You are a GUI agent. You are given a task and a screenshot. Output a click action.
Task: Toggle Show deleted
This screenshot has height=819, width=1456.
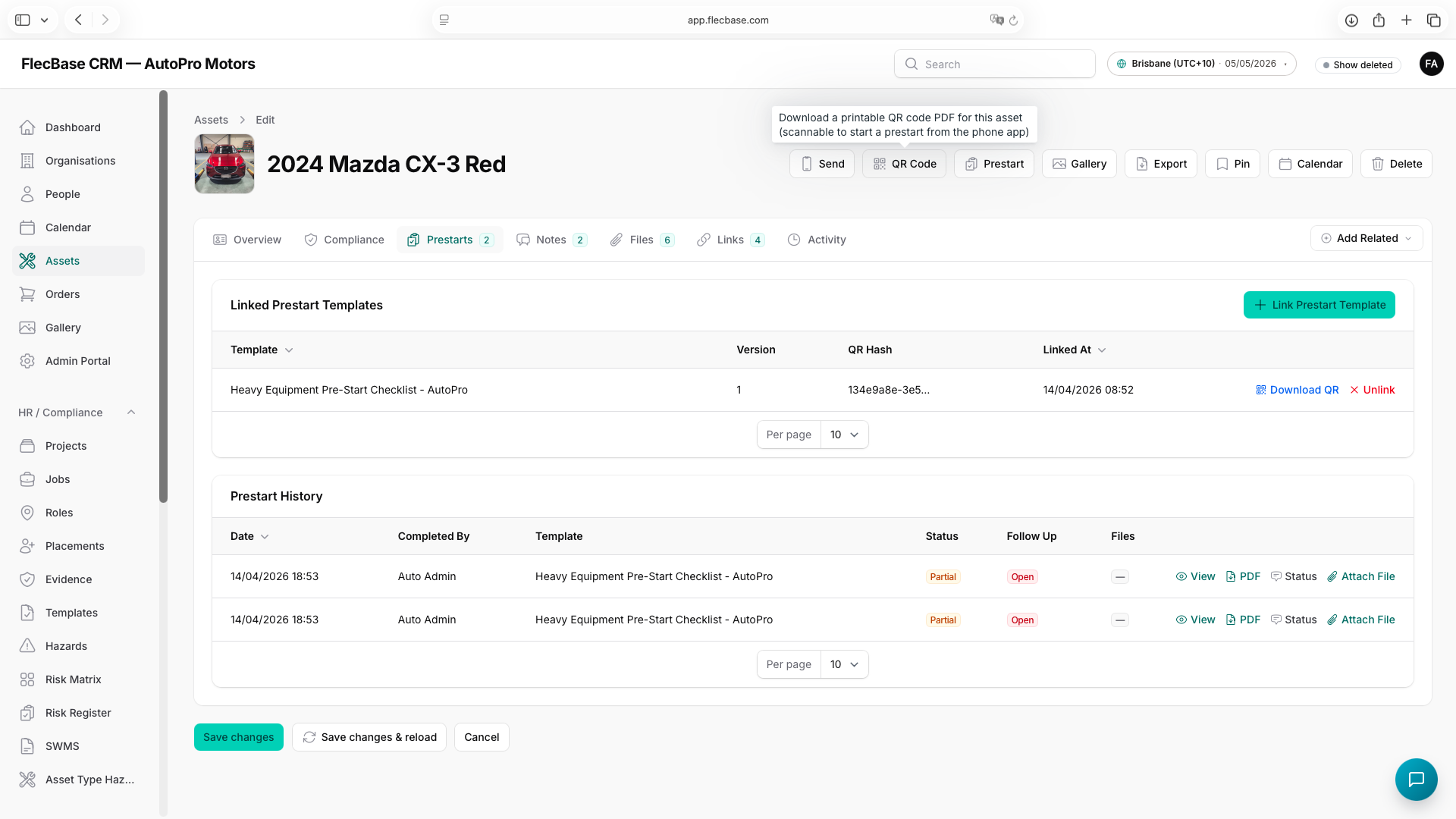[x=1357, y=64]
